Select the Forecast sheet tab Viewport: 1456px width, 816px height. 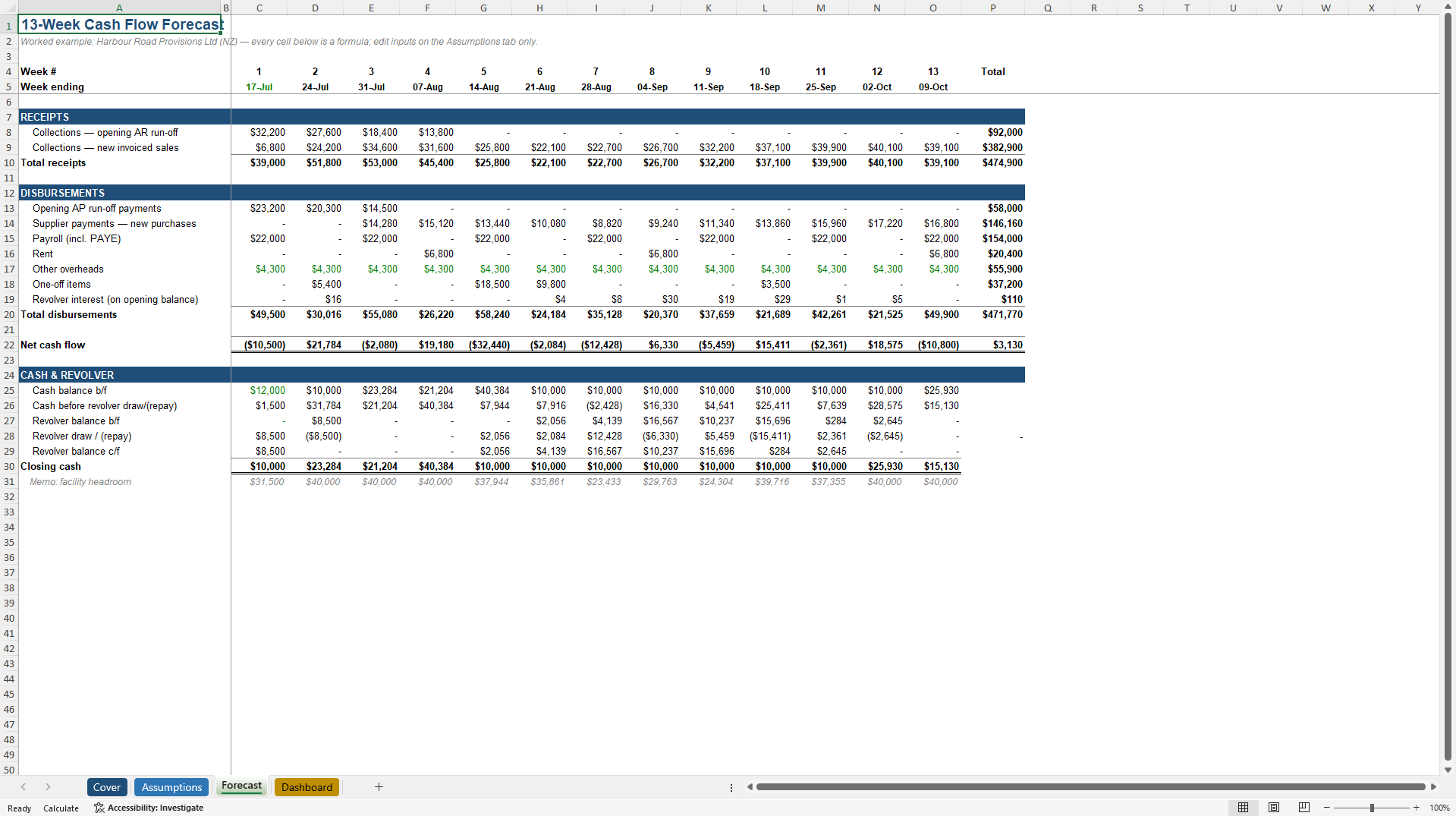click(x=241, y=786)
